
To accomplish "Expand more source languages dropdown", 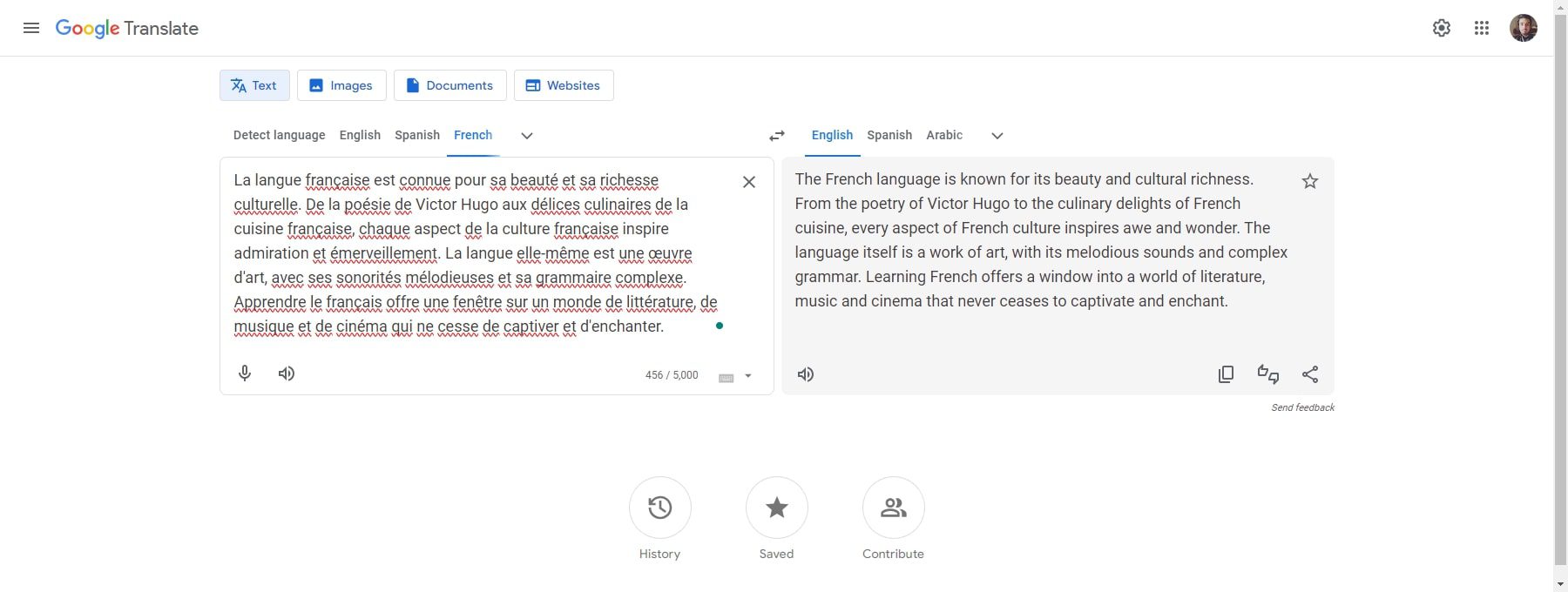I will tap(526, 135).
